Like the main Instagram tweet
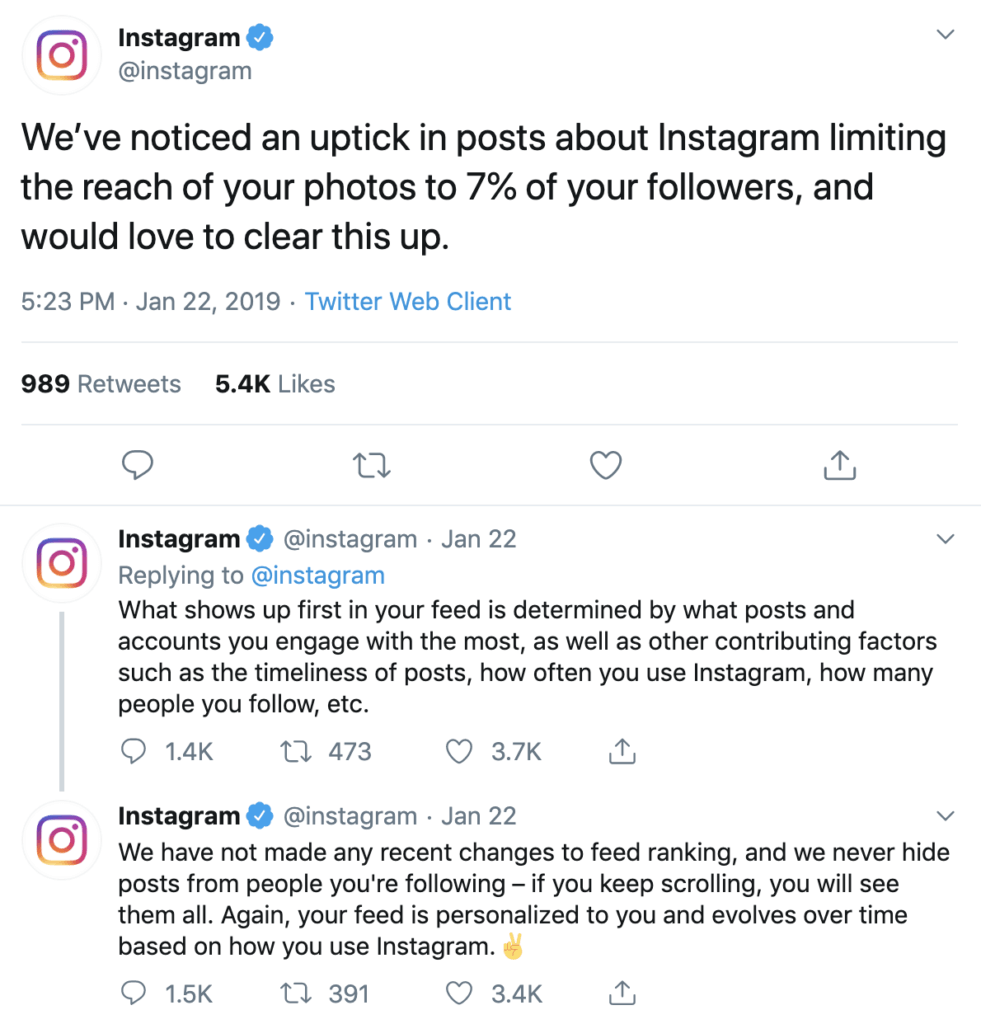This screenshot has width=981, height=1024. coord(606,465)
